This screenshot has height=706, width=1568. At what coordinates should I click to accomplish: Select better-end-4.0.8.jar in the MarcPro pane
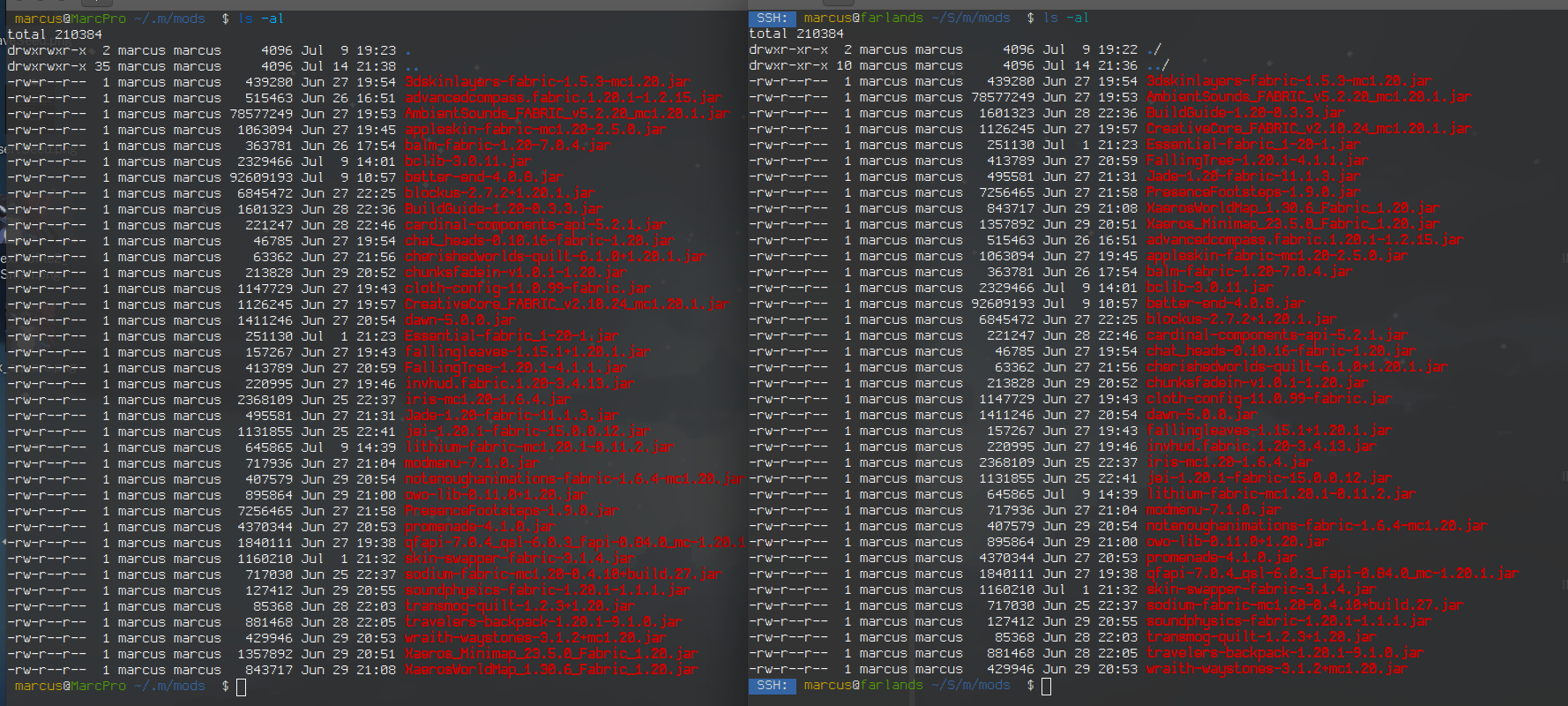coord(483,177)
